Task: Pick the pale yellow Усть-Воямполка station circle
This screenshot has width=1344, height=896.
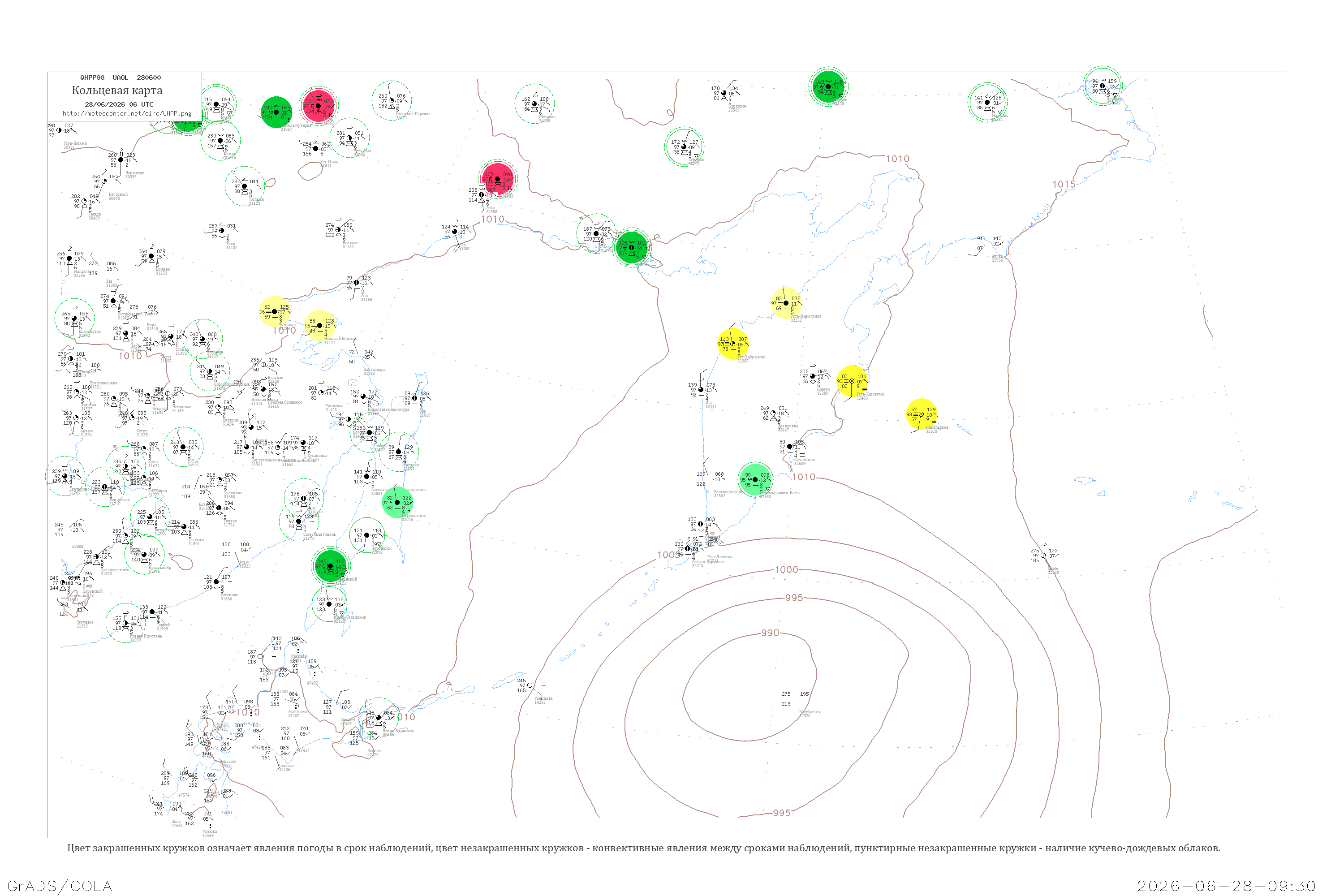Action: [786, 303]
